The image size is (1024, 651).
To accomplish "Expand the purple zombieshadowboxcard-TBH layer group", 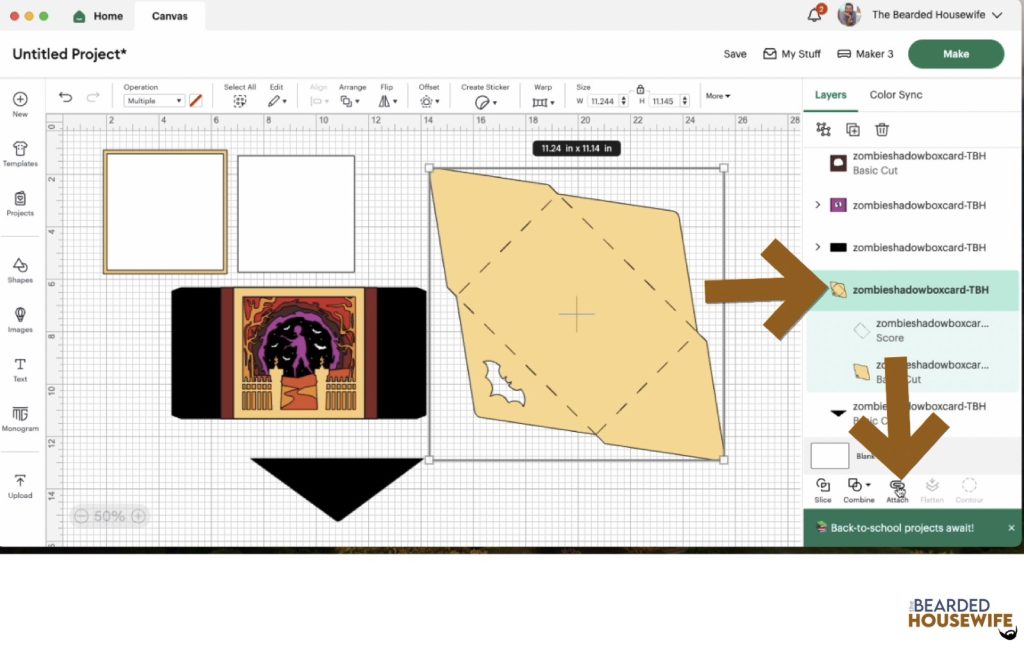I will pyautogui.click(x=818, y=205).
